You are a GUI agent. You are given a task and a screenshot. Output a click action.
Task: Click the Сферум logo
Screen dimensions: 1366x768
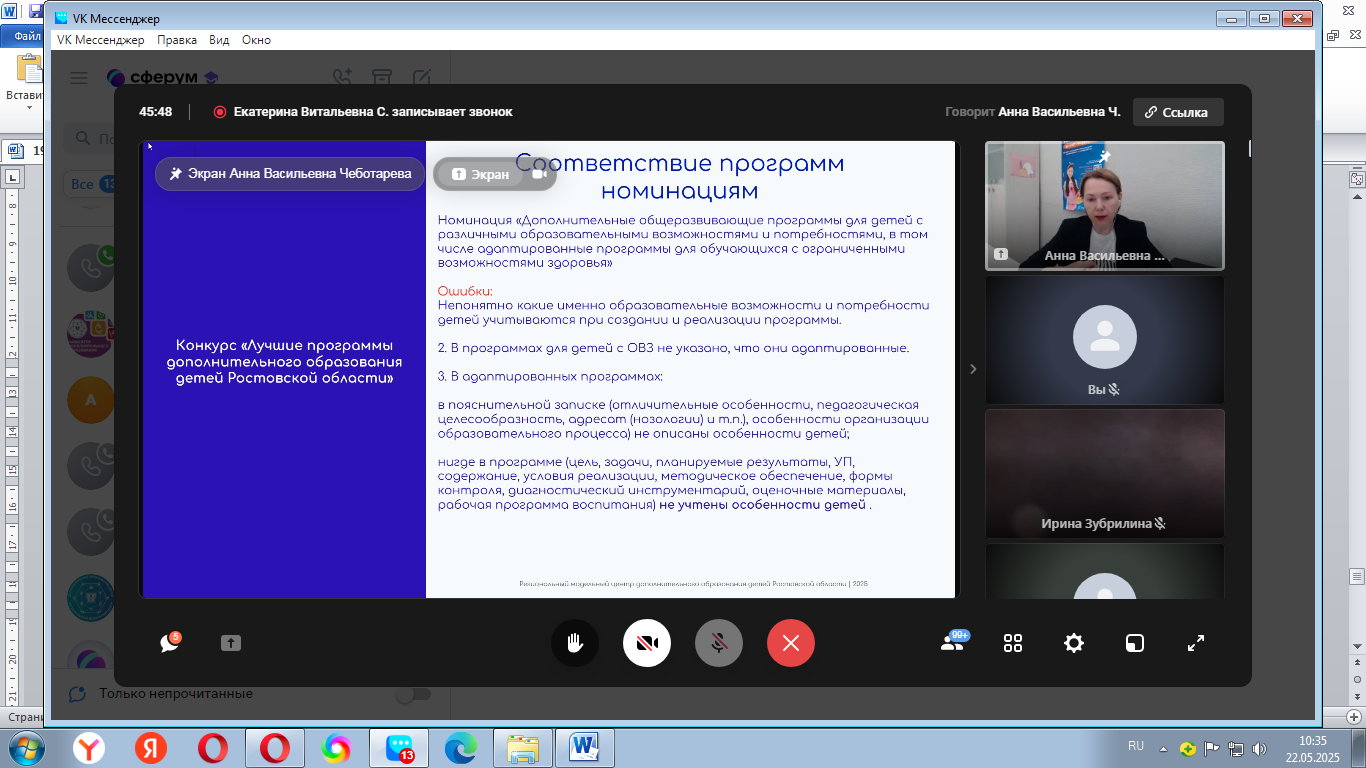(162, 77)
